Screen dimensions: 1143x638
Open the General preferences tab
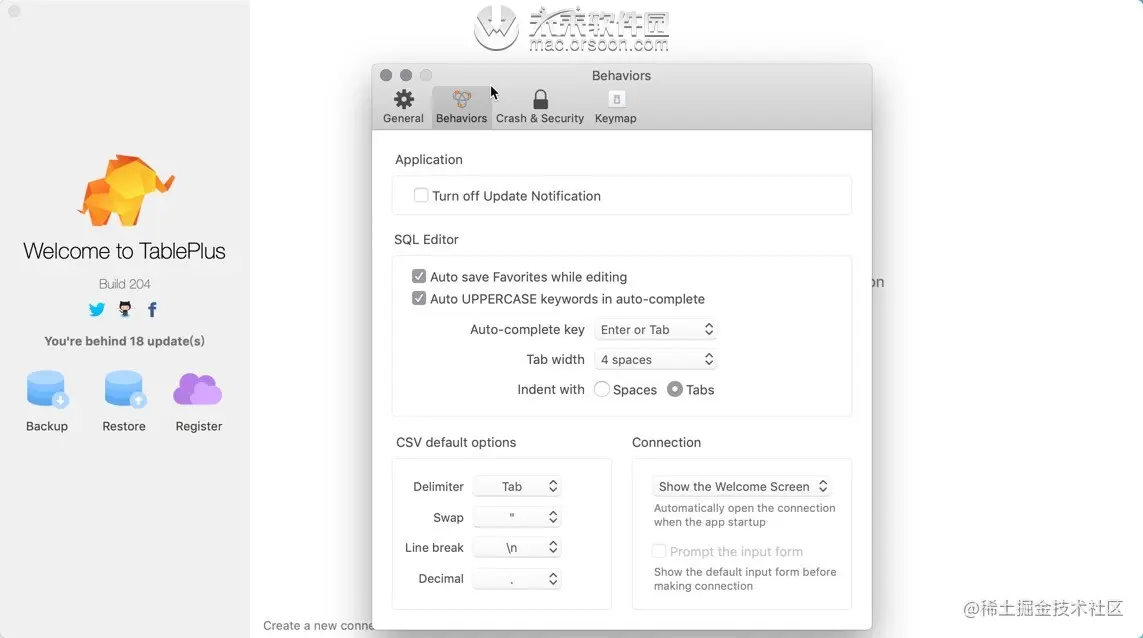click(403, 106)
